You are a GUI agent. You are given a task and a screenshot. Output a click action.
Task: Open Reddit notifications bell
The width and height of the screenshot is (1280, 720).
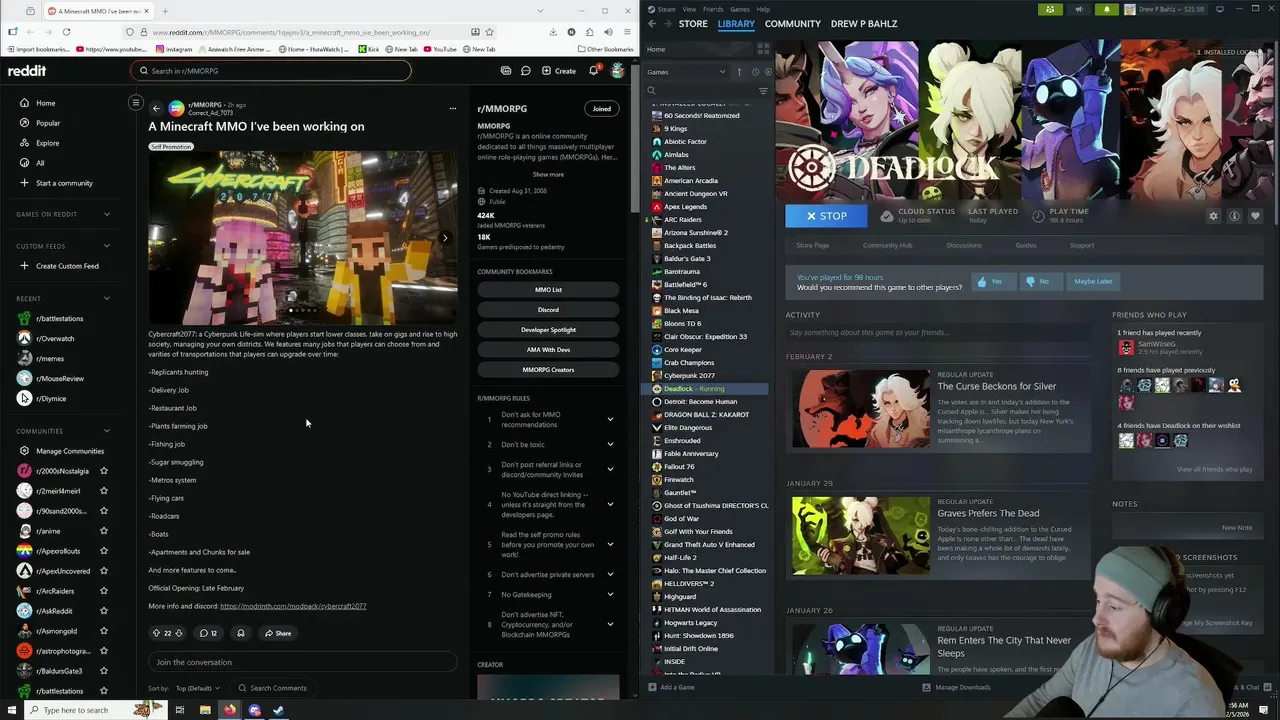tap(593, 71)
